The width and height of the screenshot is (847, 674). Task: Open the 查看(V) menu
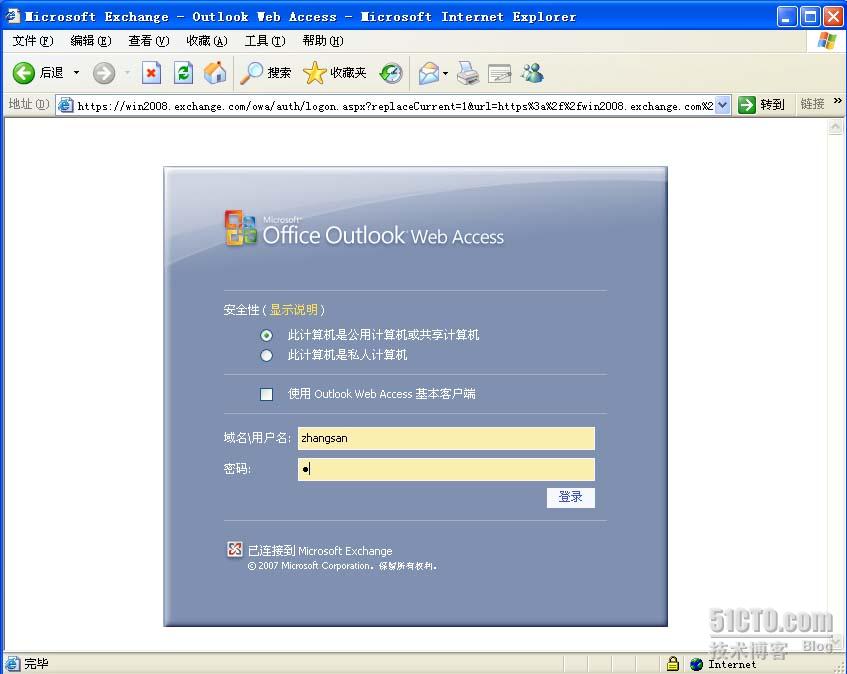point(149,41)
